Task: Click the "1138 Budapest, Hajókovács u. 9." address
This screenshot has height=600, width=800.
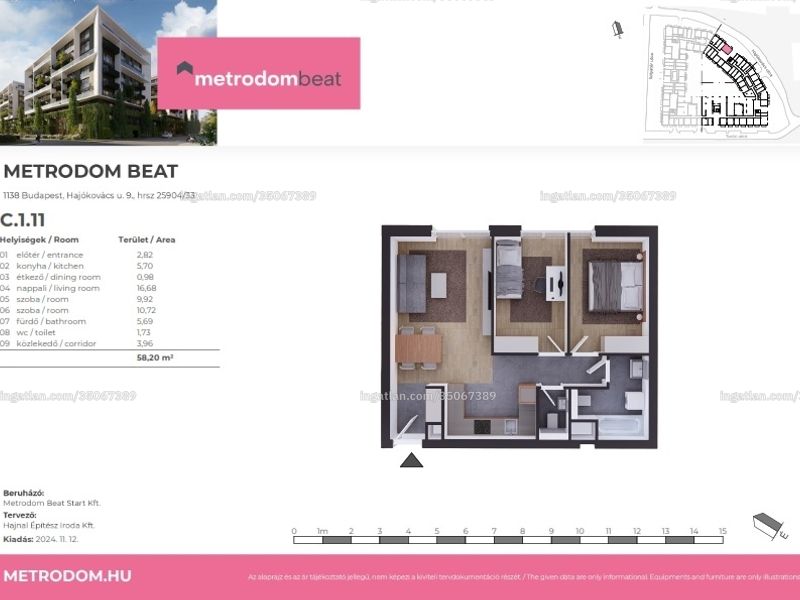Action: pyautogui.click(x=68, y=195)
